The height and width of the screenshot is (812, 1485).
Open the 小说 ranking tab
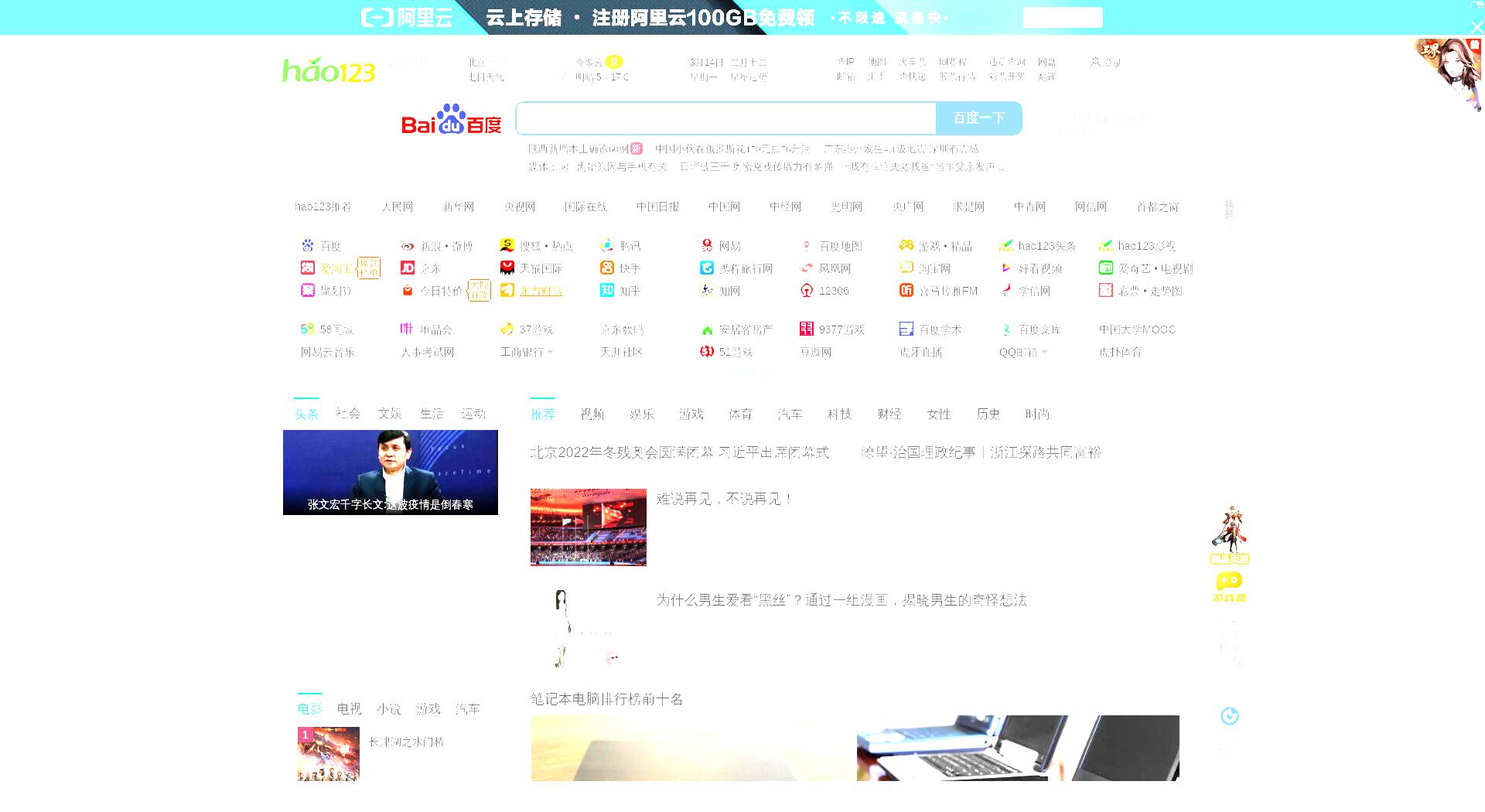point(389,709)
